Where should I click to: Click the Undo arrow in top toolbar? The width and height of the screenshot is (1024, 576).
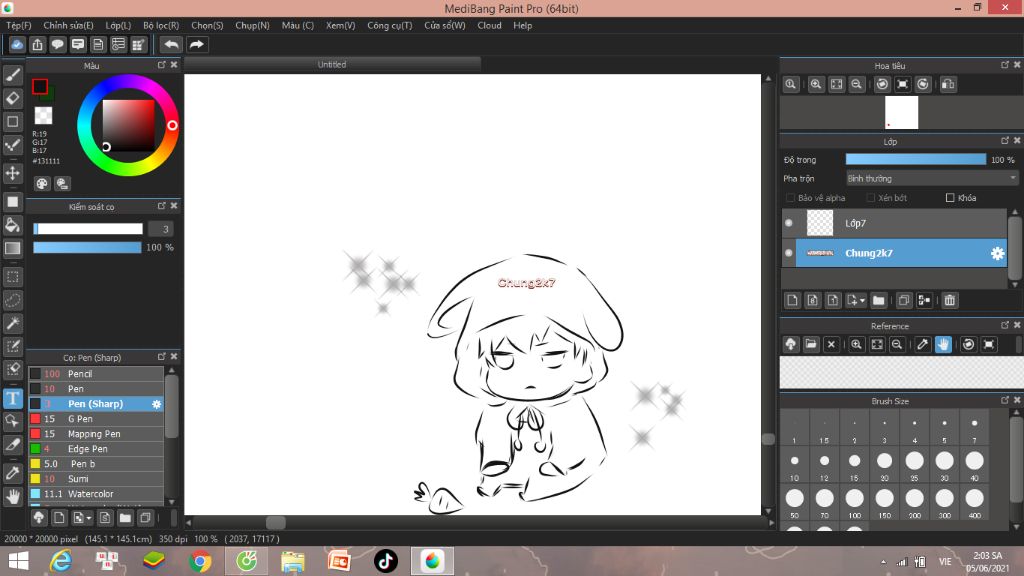click(x=172, y=44)
